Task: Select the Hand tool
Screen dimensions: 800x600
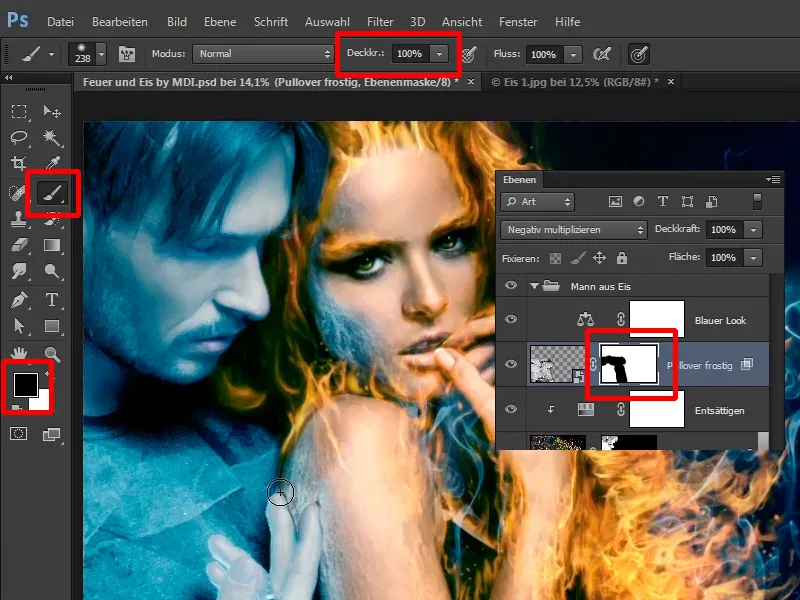Action: (19, 353)
